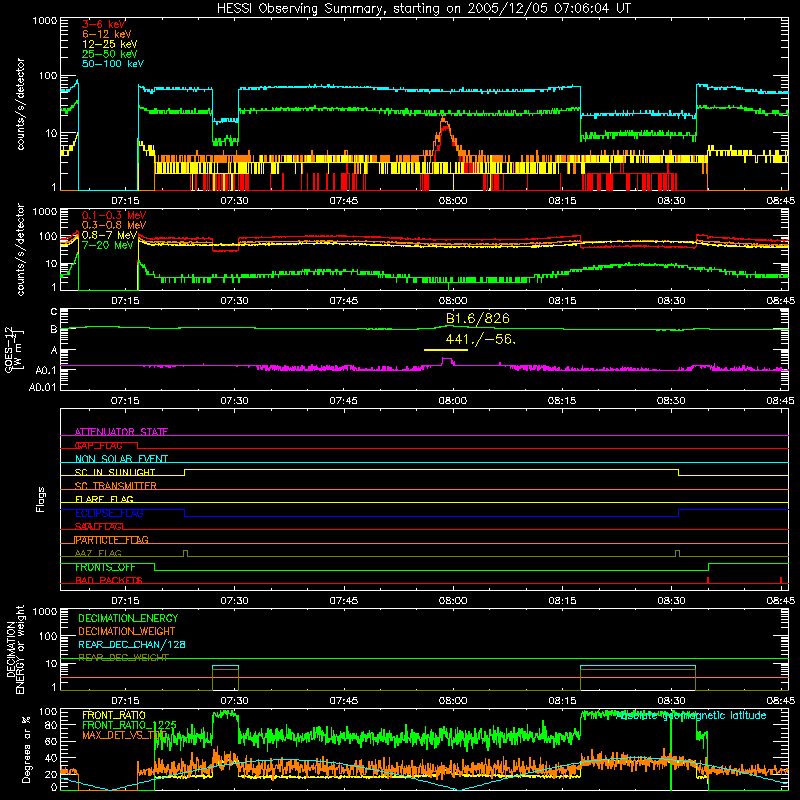800x800 pixels.
Task: Click the 07:30 time label under the keV panel
Action: coord(234,201)
